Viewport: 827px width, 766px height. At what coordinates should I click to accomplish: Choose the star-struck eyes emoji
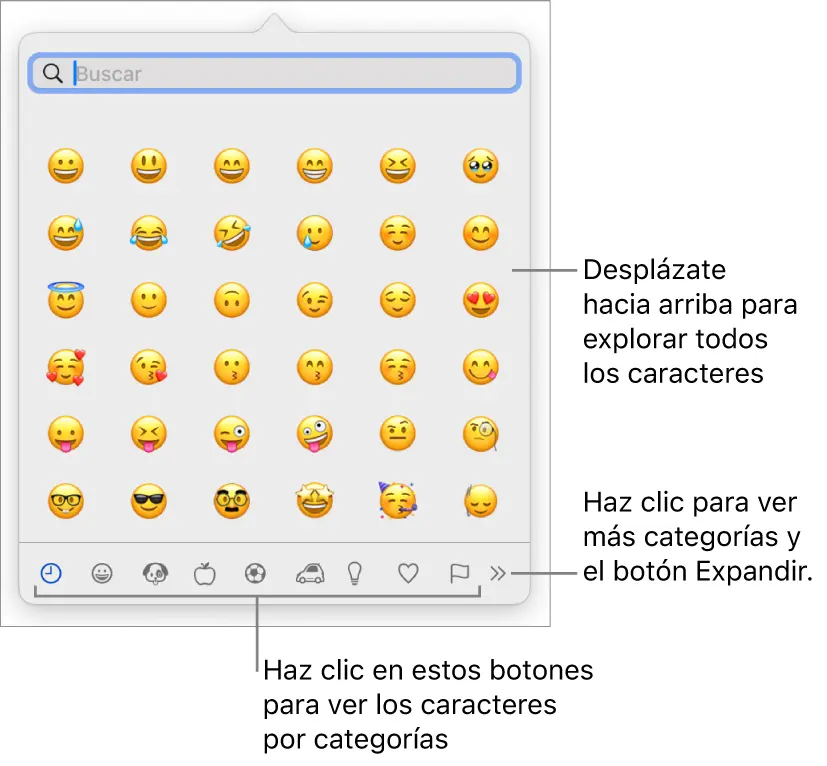[x=315, y=501]
